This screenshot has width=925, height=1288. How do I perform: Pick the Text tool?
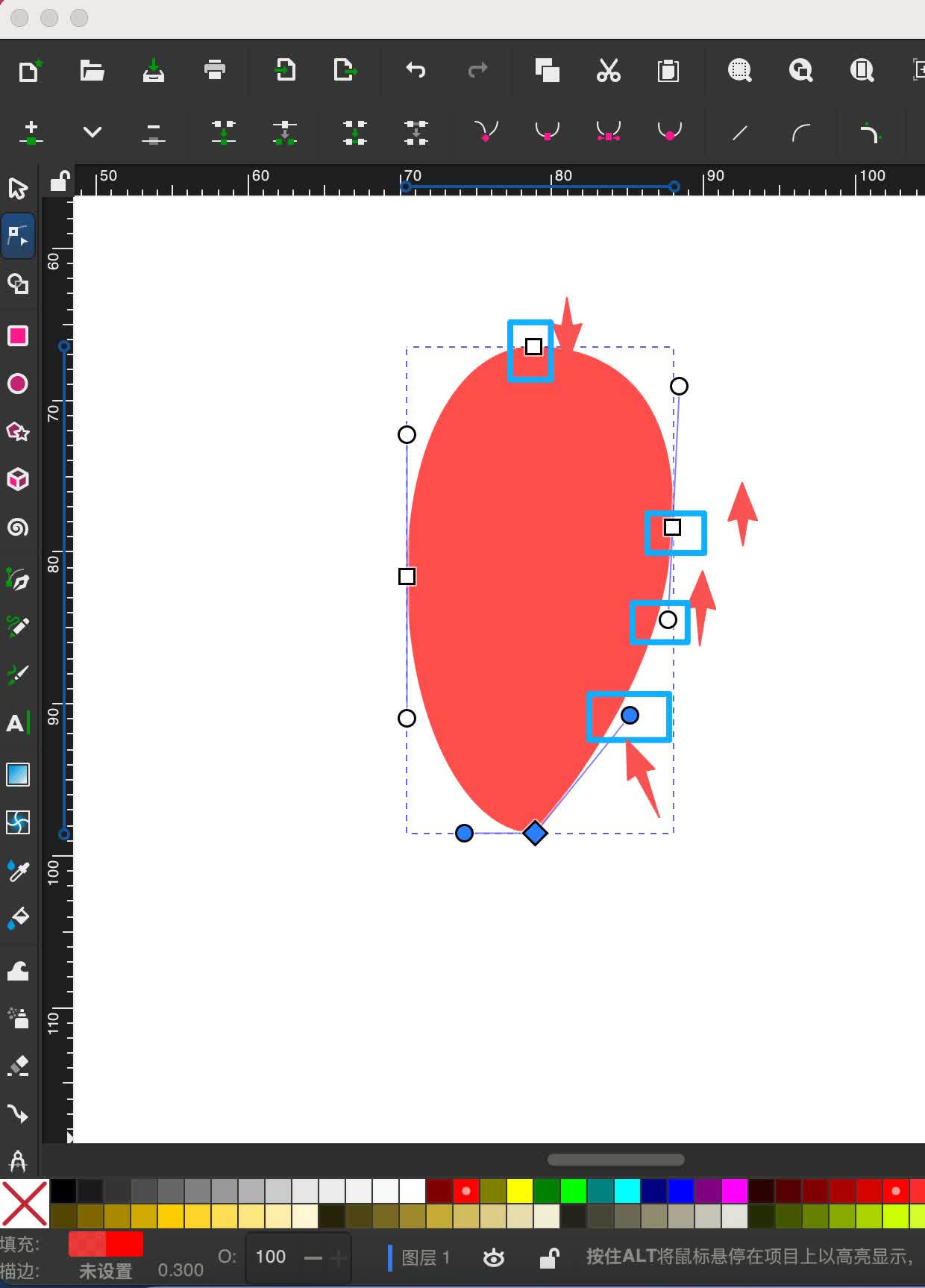point(16,723)
